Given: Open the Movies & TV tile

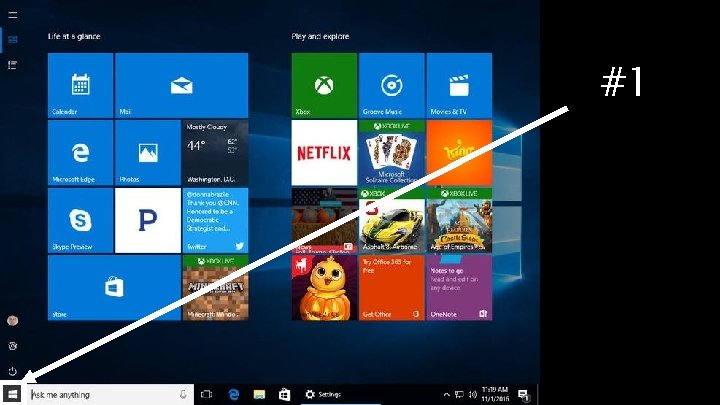Looking at the screenshot, I should [x=459, y=85].
